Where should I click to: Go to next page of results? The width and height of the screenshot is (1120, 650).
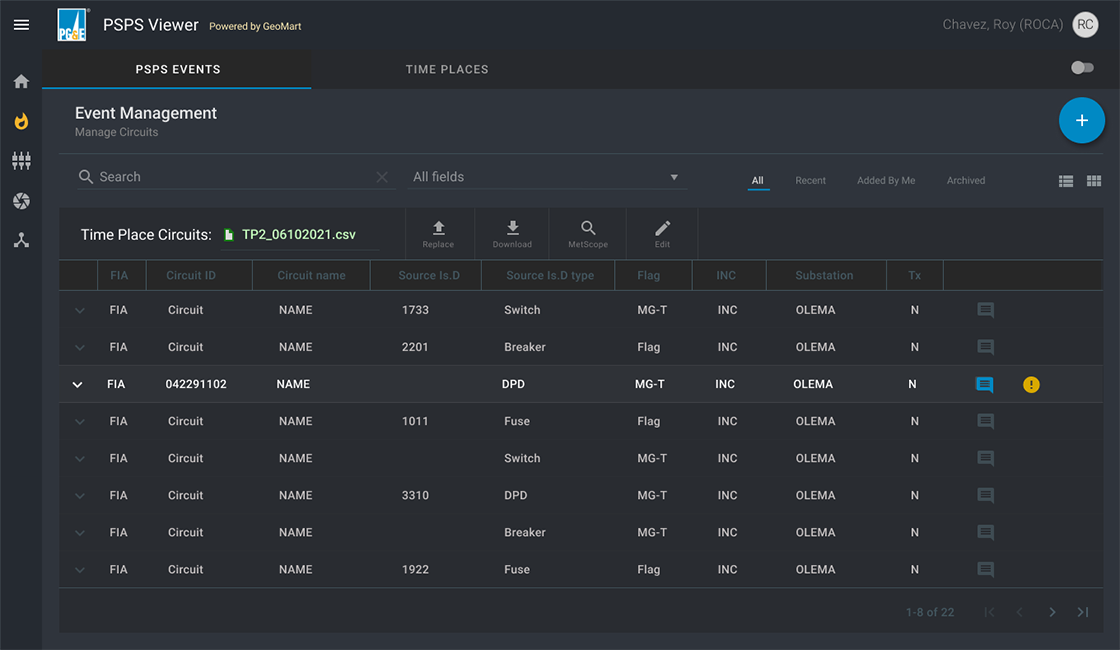(1052, 612)
